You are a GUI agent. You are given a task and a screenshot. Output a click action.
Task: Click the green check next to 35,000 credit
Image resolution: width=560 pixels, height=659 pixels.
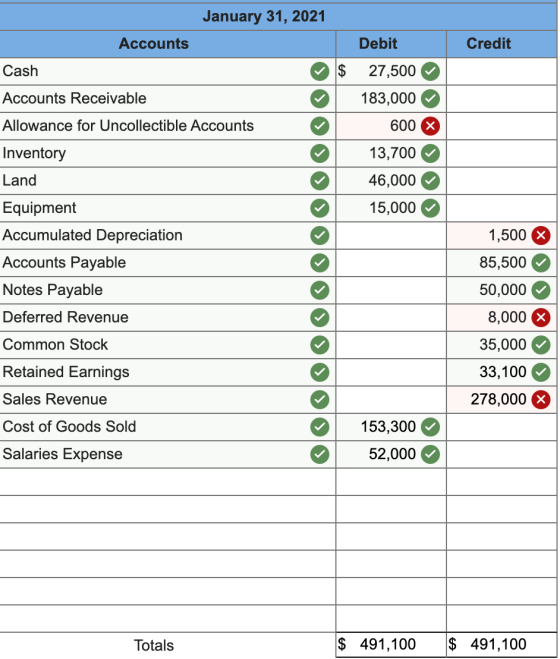click(541, 344)
